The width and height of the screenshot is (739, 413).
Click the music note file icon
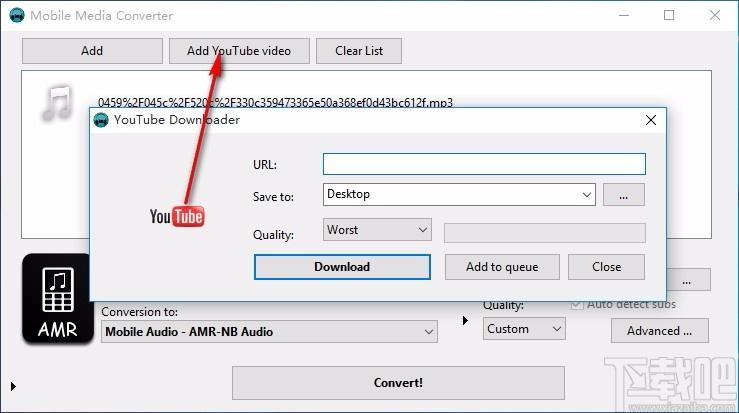click(x=57, y=102)
